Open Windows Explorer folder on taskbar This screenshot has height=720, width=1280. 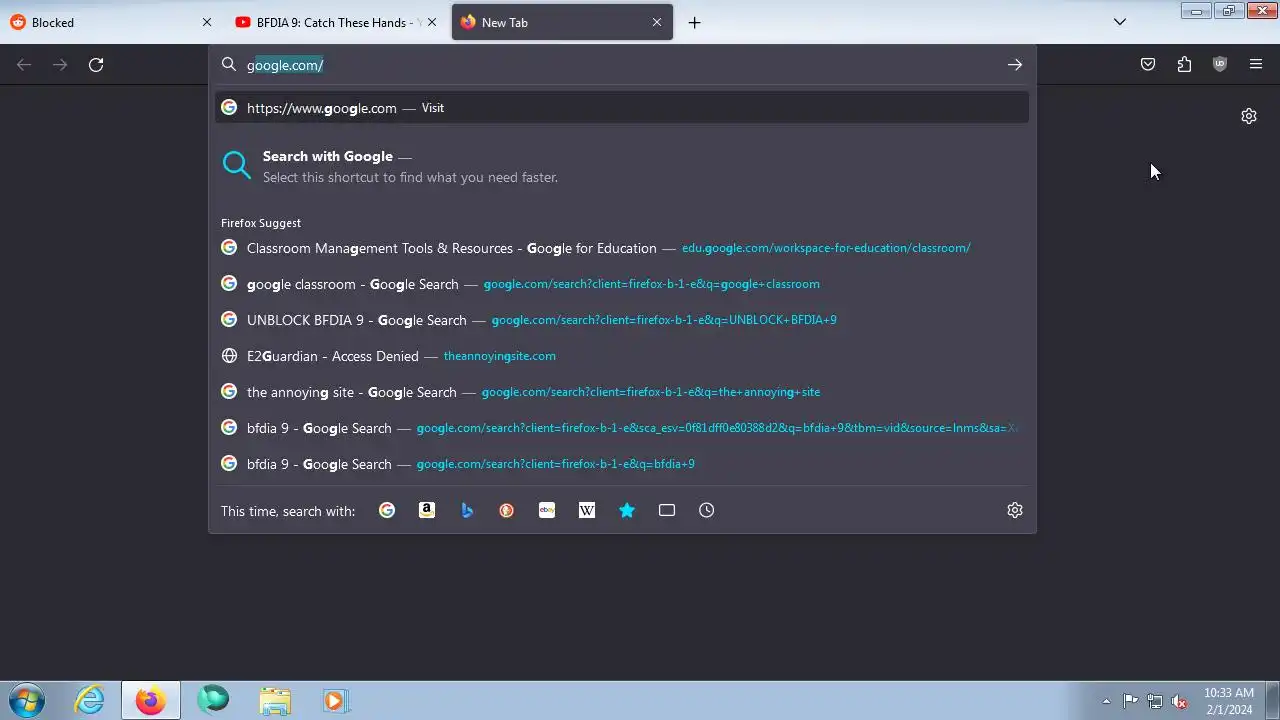click(x=275, y=700)
